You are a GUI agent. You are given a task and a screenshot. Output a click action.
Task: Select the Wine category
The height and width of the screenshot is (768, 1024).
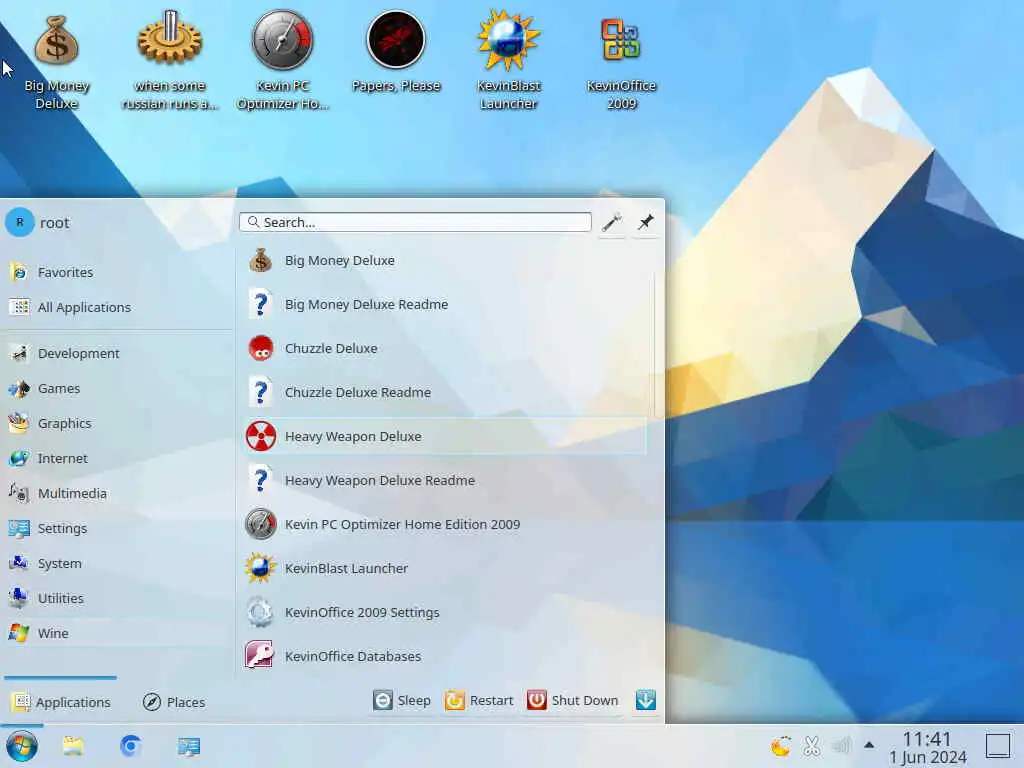point(118,633)
